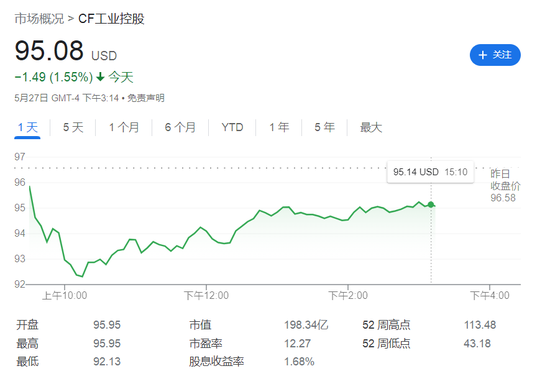Click the 昨日收盘价 96.58 label

[505, 186]
